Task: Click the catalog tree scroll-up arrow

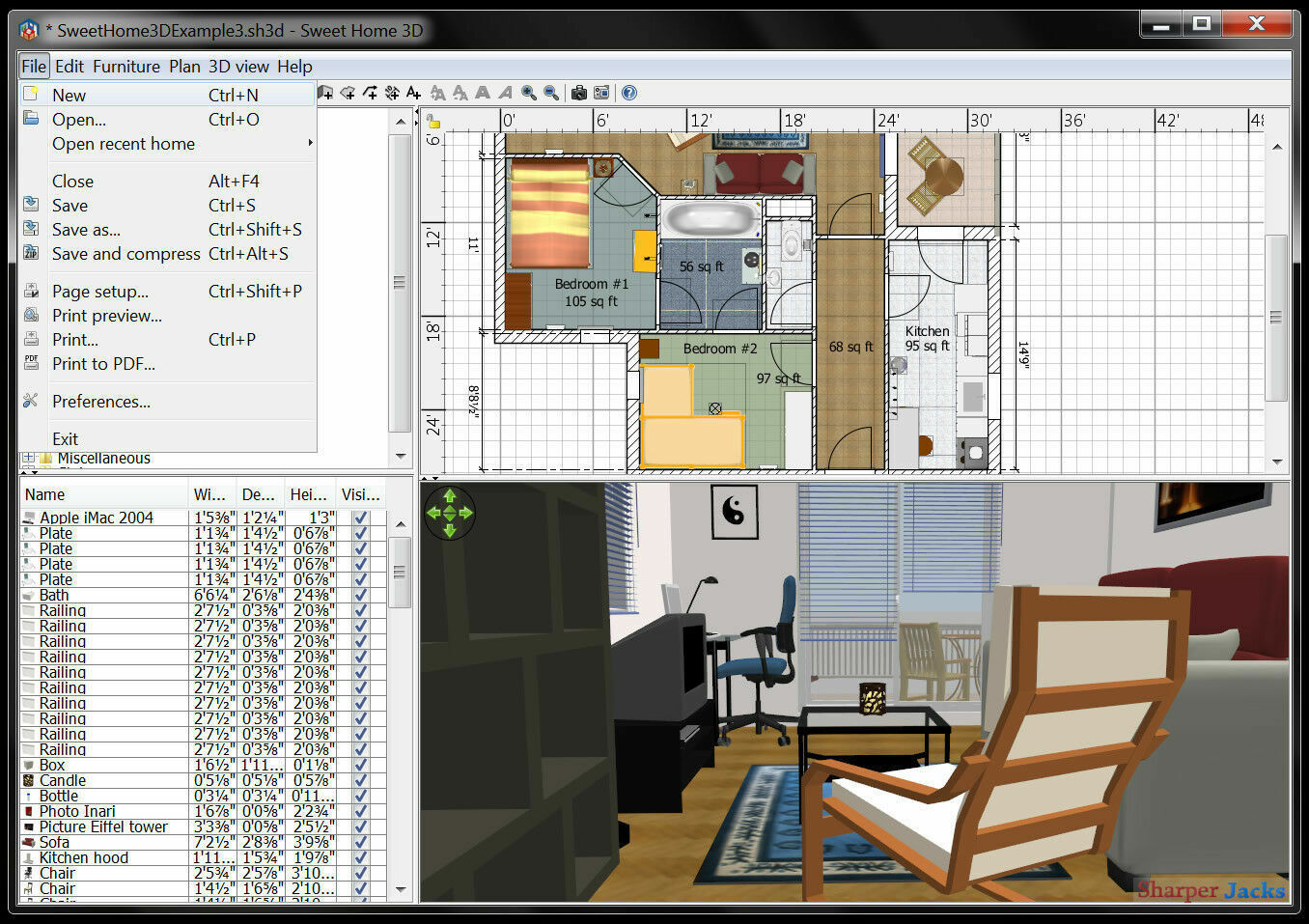Action: [x=401, y=122]
